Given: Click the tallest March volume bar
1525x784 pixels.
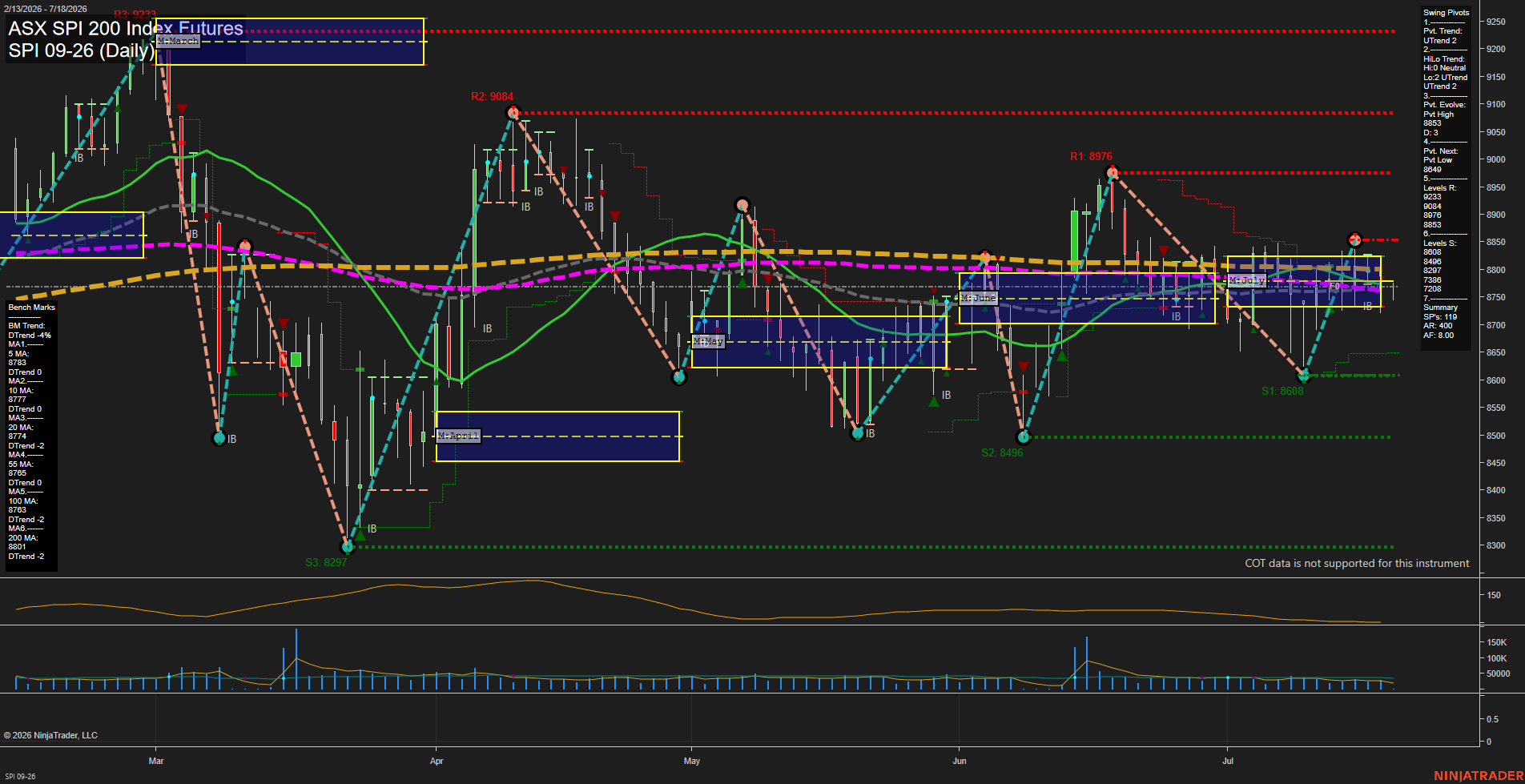Looking at the screenshot, I should click(296, 659).
